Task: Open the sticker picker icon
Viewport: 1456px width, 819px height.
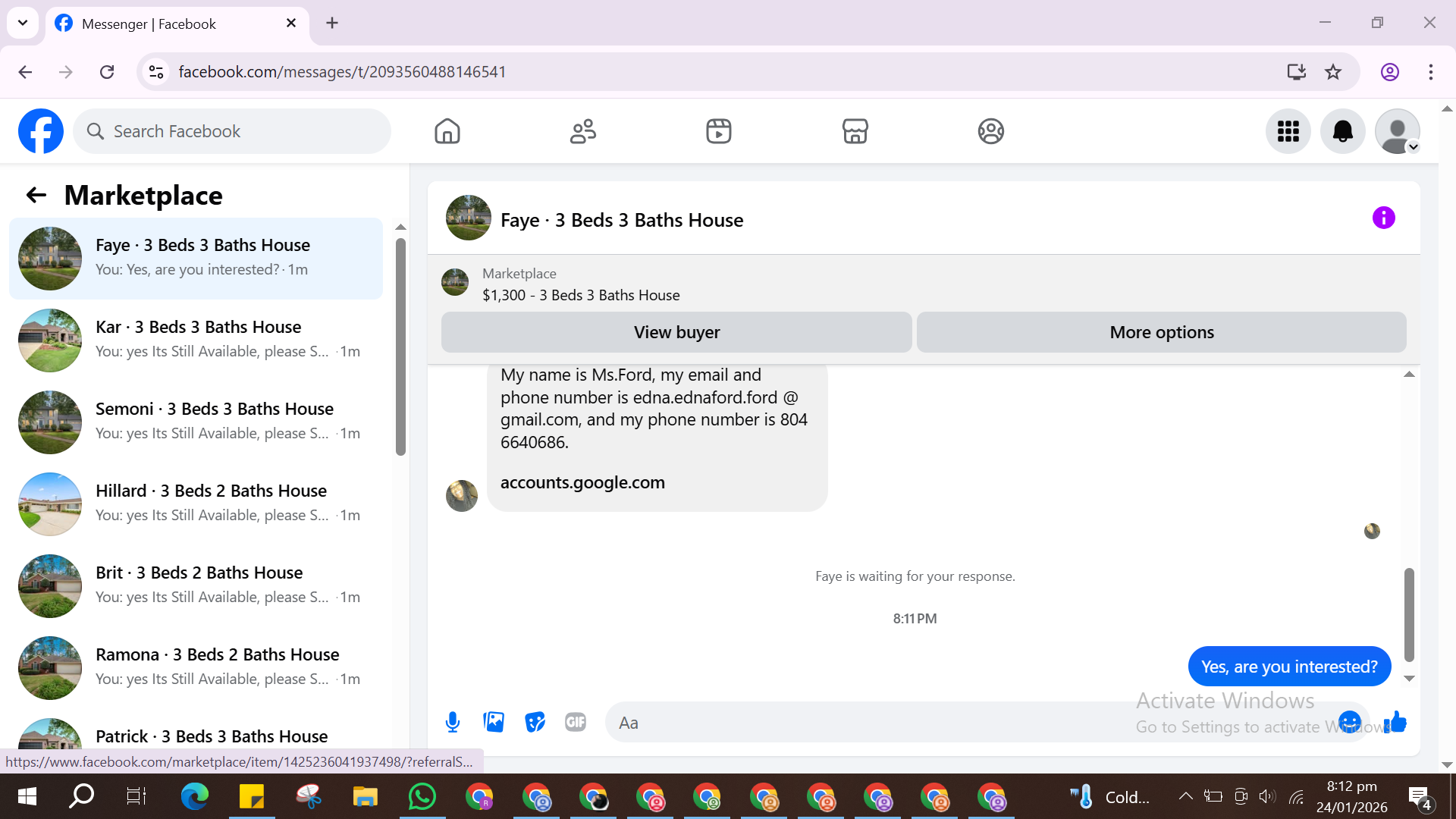Action: tap(535, 722)
